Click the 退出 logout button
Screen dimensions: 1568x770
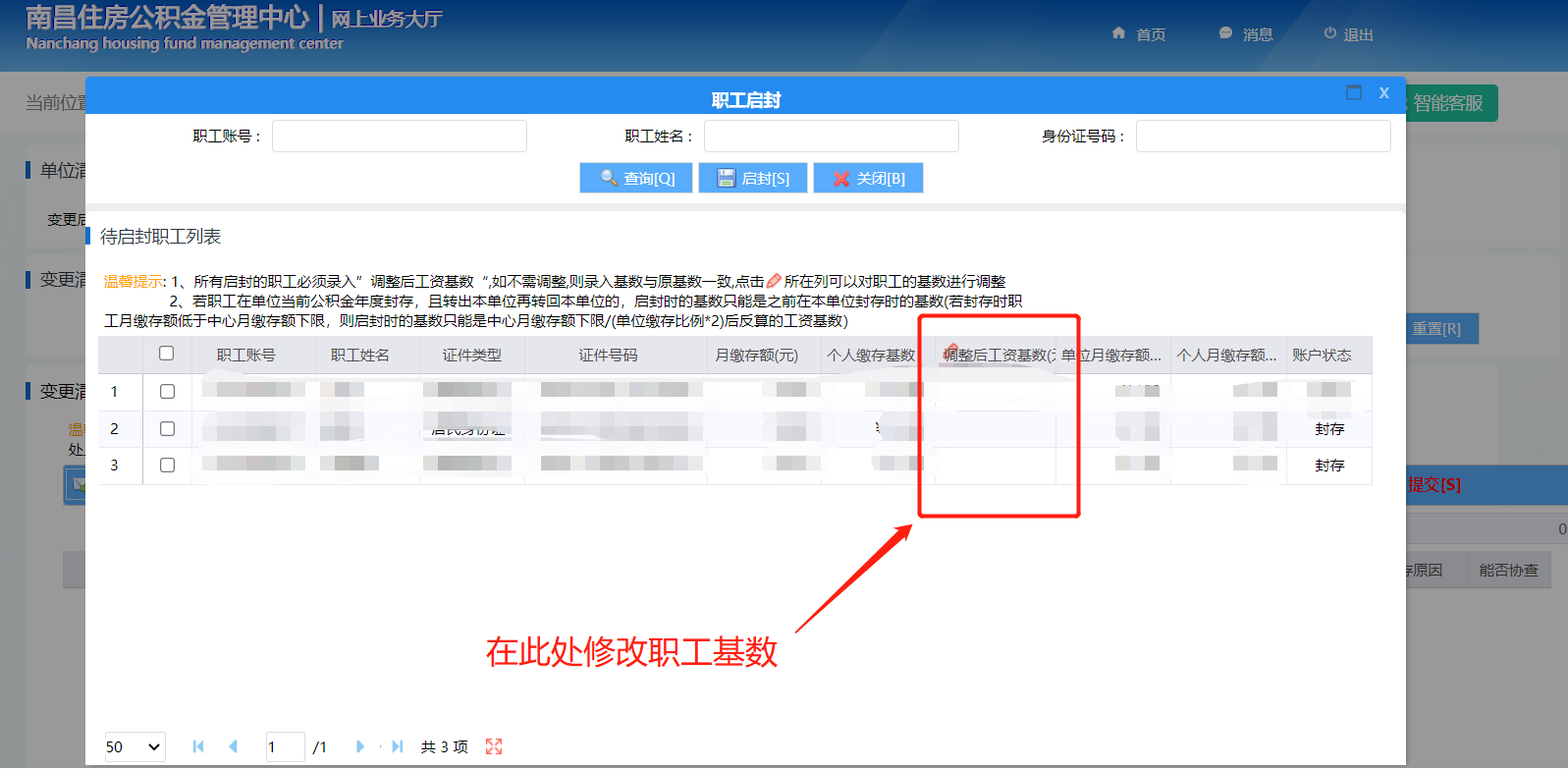coord(1348,33)
